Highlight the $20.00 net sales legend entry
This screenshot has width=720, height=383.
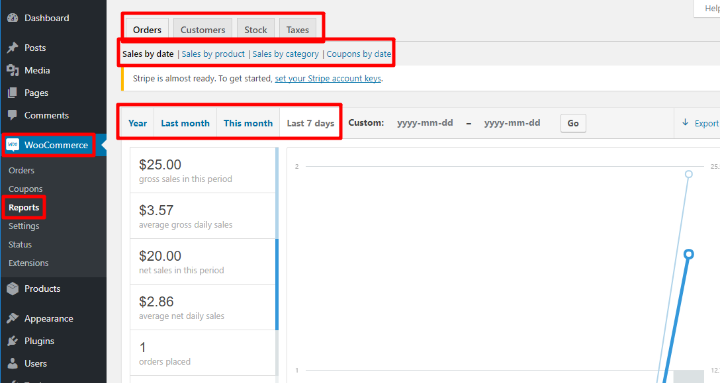[204, 262]
